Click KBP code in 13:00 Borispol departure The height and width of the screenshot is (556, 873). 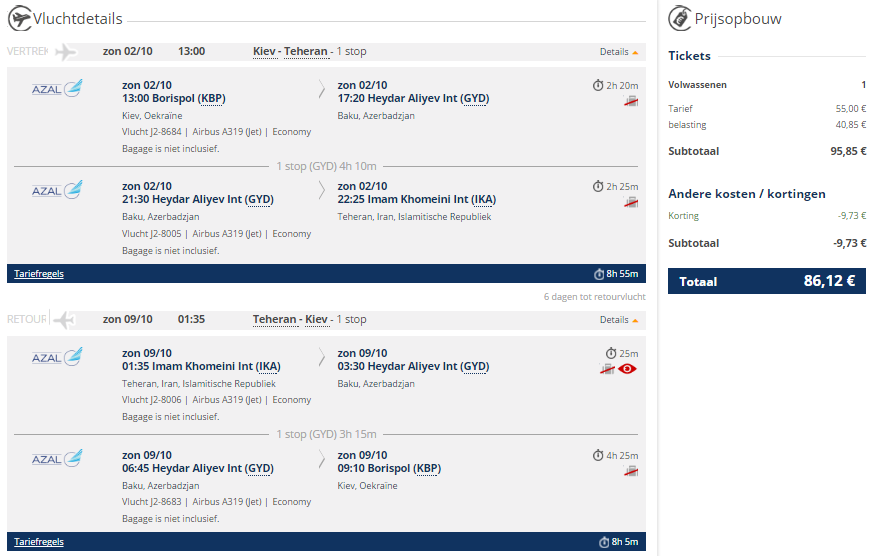pyautogui.click(x=212, y=99)
